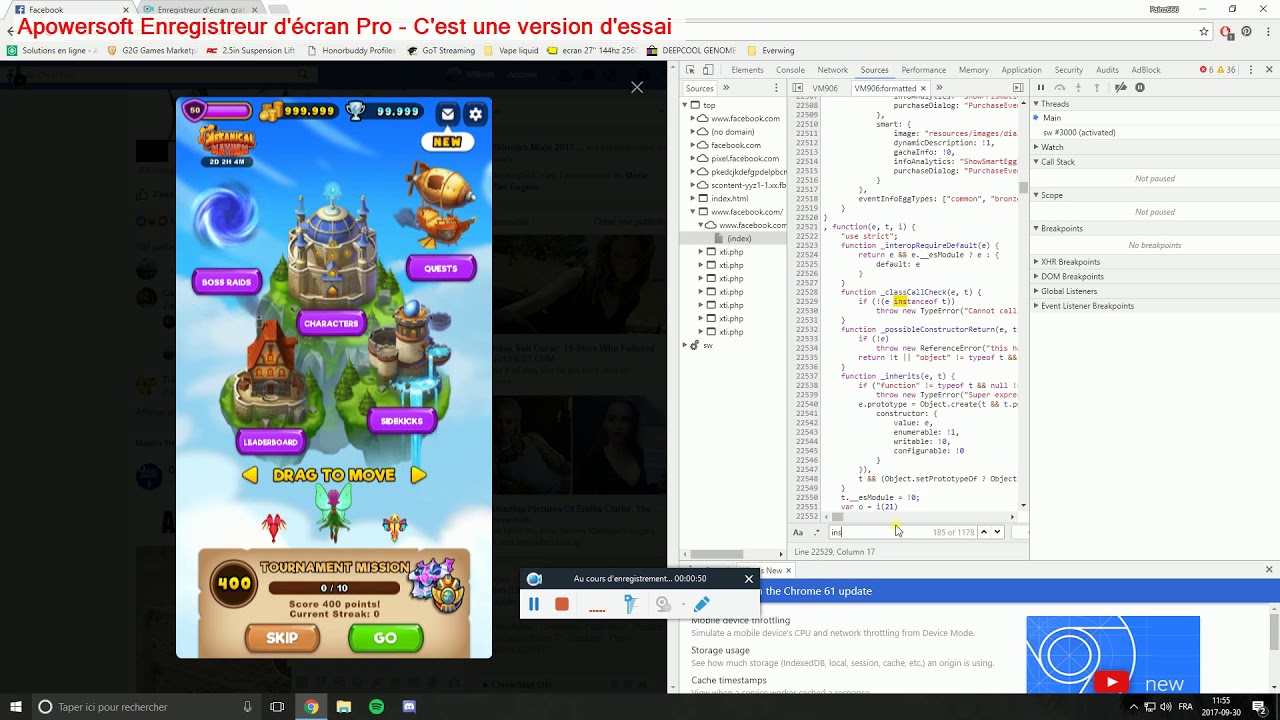Open the settings gear in the game

coord(476,114)
